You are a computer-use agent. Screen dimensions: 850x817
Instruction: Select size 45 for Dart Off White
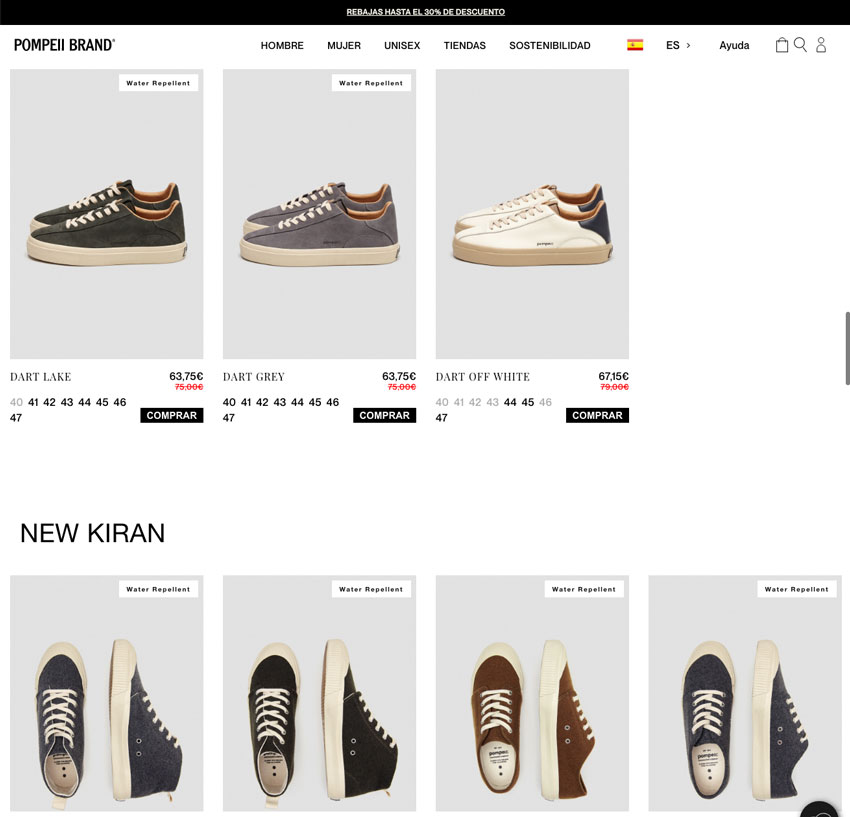[x=528, y=402]
